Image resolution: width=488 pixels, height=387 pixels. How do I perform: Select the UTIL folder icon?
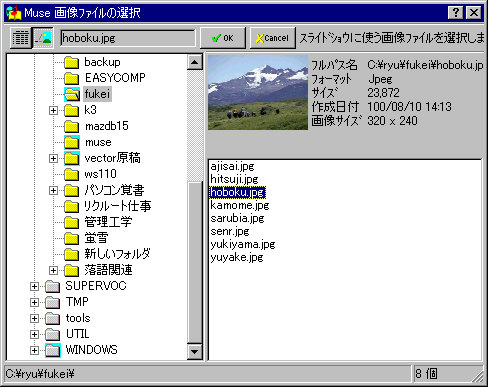[53, 334]
